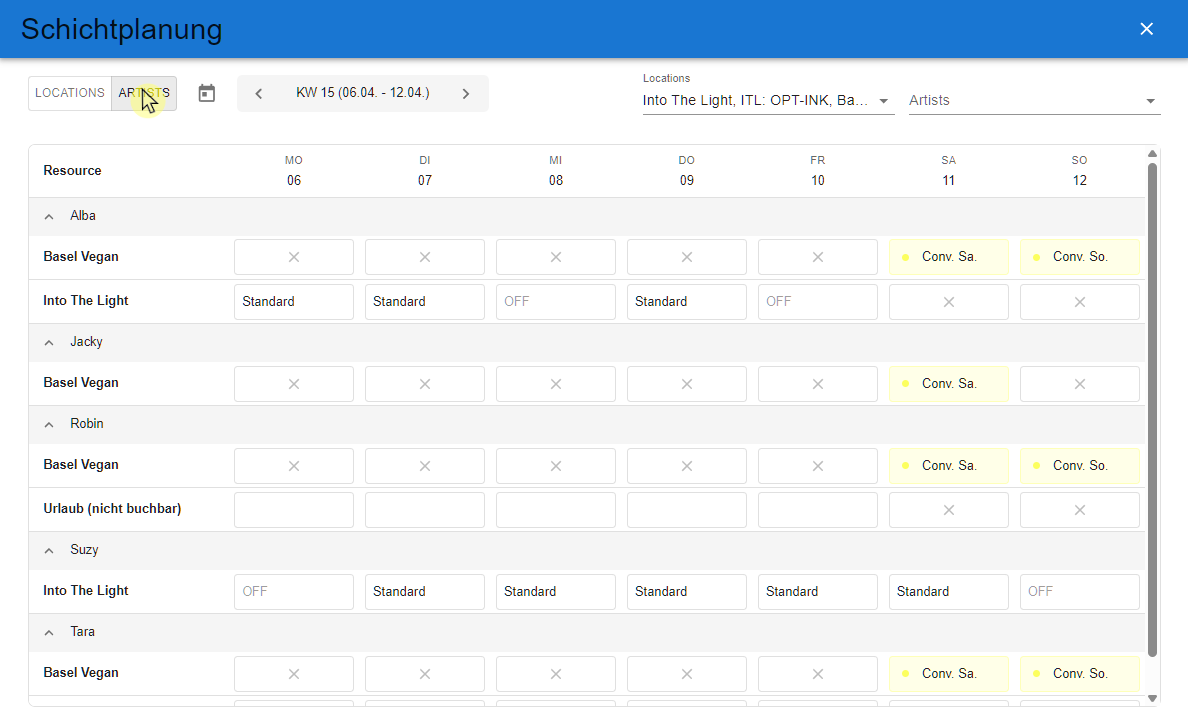Viewport: 1188px width, 717px height.
Task: Click Robin Basel Vegan Monday X cell
Action: click(x=294, y=465)
